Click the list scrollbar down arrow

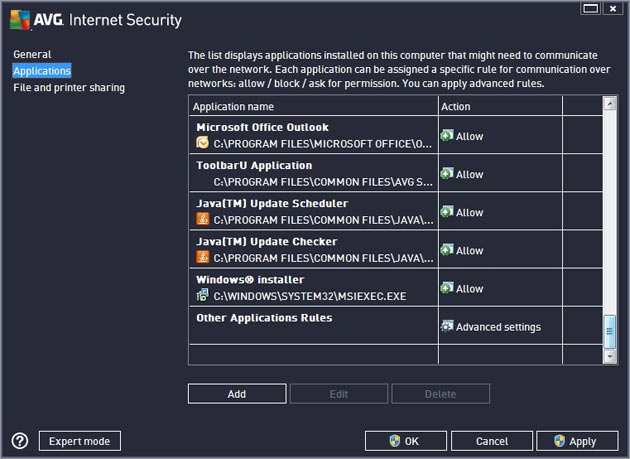pos(610,356)
